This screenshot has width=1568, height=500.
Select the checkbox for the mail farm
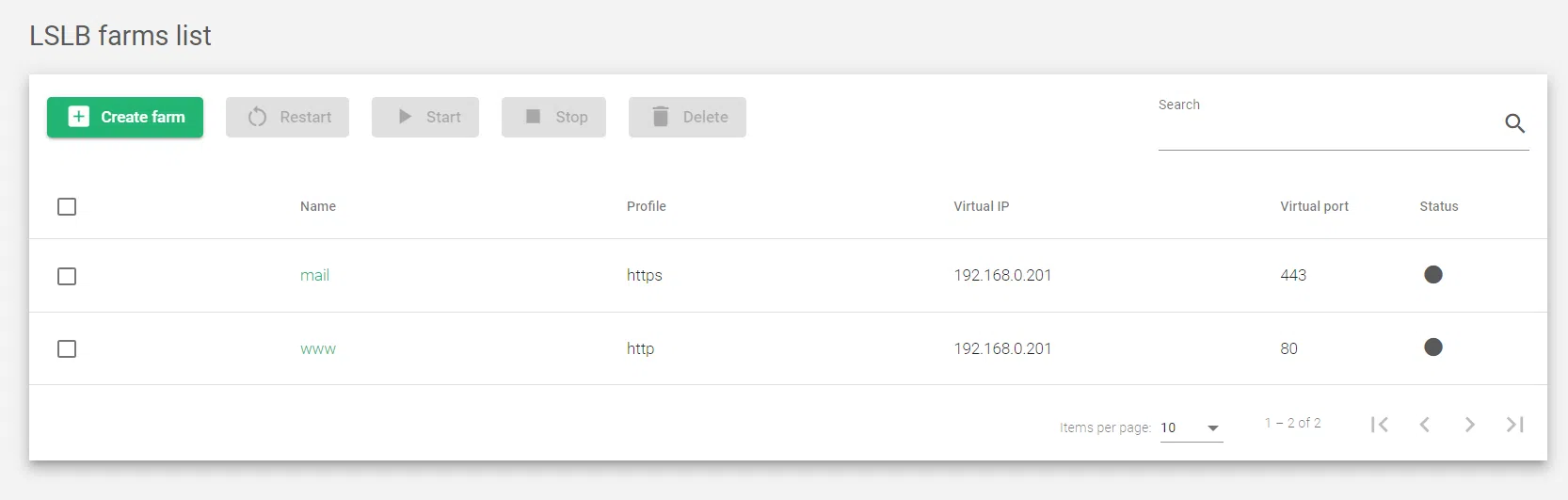pos(67,276)
